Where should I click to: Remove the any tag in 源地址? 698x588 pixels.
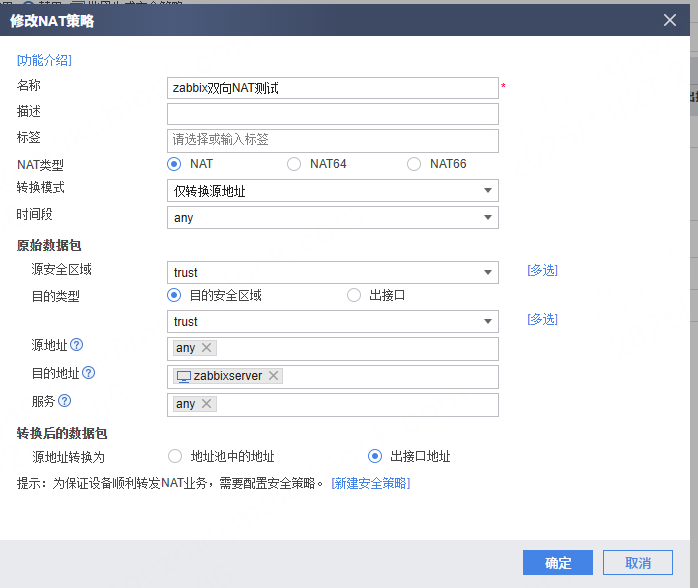tap(207, 348)
